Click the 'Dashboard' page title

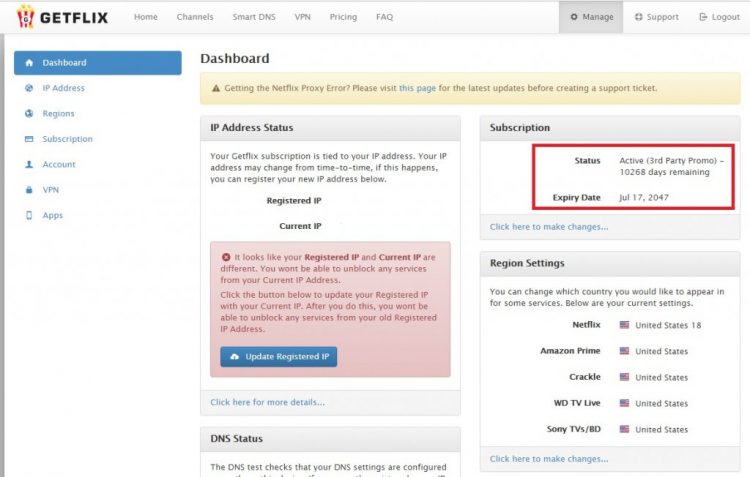tap(235, 58)
